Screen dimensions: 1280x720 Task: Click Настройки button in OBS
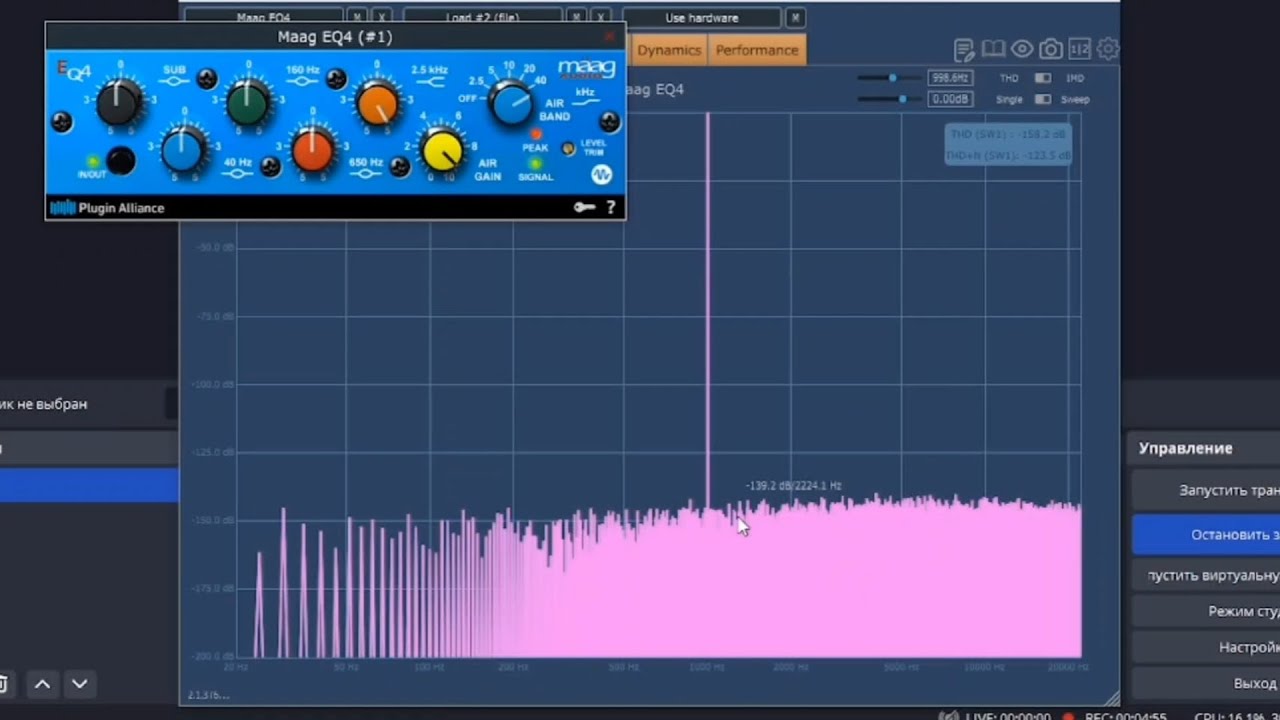coord(1206,648)
